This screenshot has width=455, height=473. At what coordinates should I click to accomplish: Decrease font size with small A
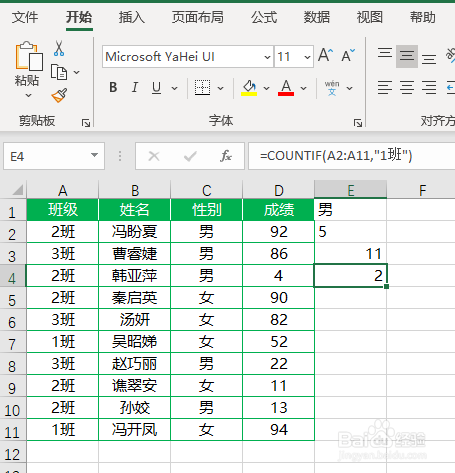click(x=348, y=55)
